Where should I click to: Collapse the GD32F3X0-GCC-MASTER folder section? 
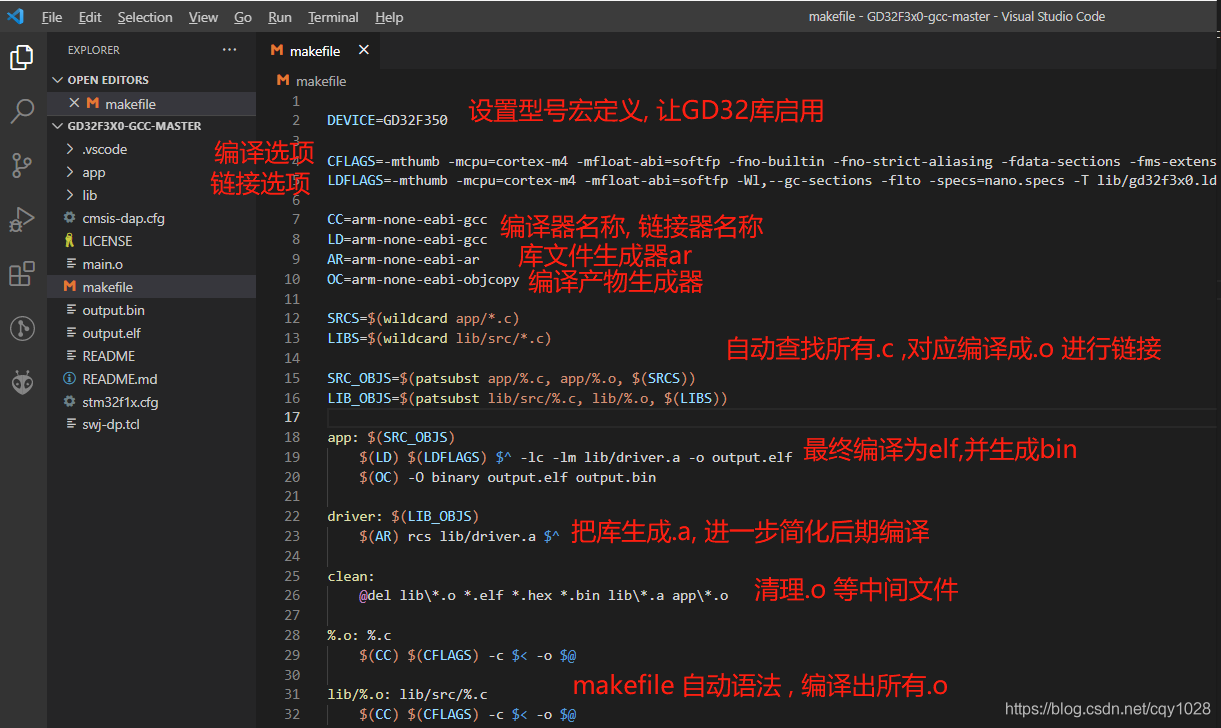tap(151, 126)
